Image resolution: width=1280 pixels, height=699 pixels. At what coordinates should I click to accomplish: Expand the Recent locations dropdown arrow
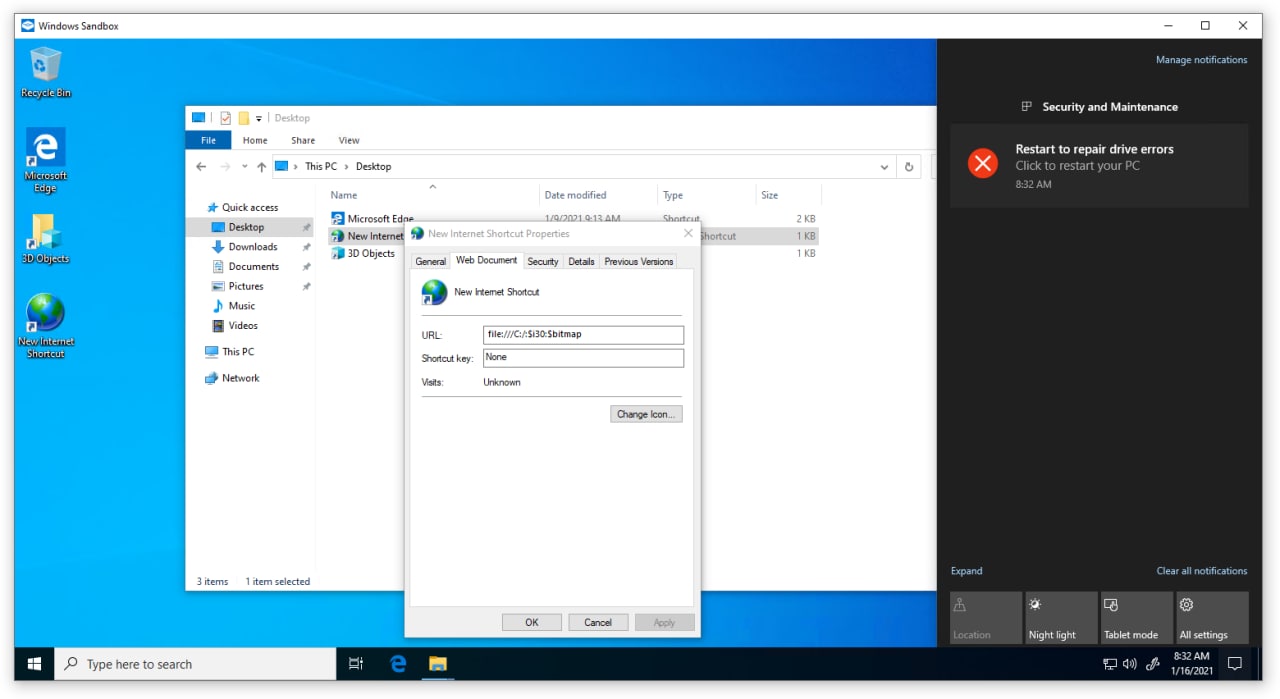(x=244, y=167)
